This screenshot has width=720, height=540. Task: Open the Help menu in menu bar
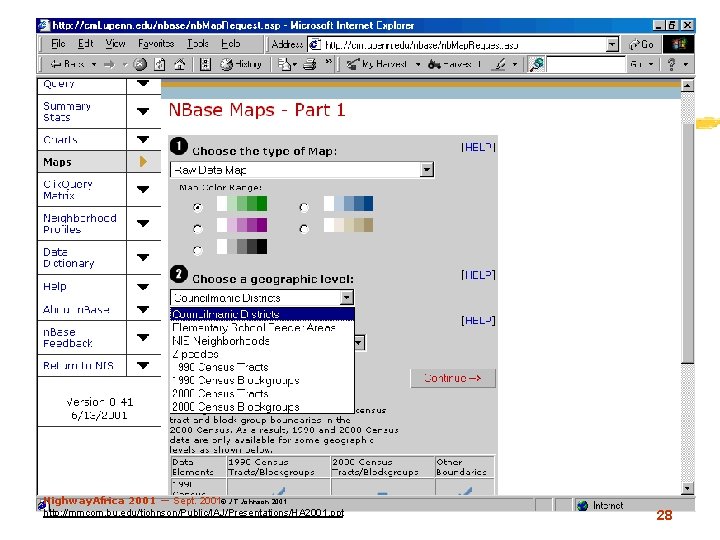pyautogui.click(x=231, y=44)
